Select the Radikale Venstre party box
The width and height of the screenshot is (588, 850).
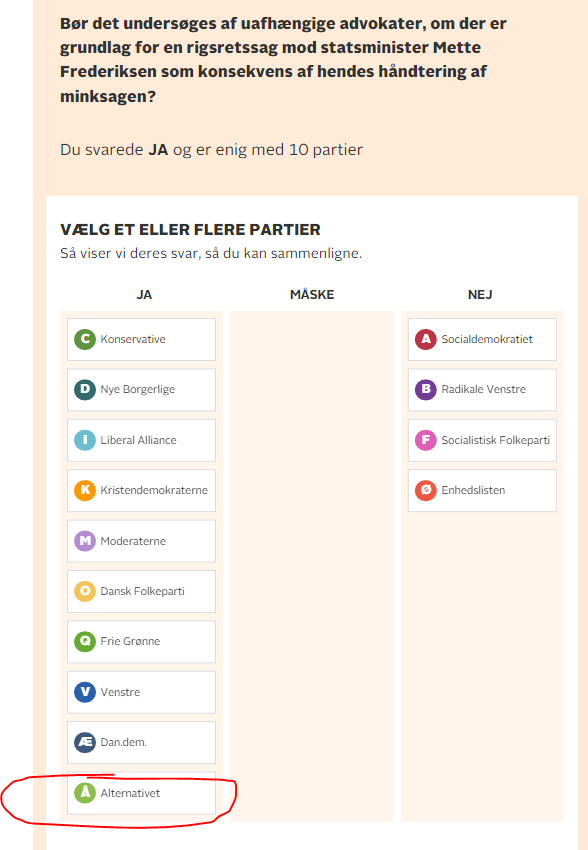482,390
